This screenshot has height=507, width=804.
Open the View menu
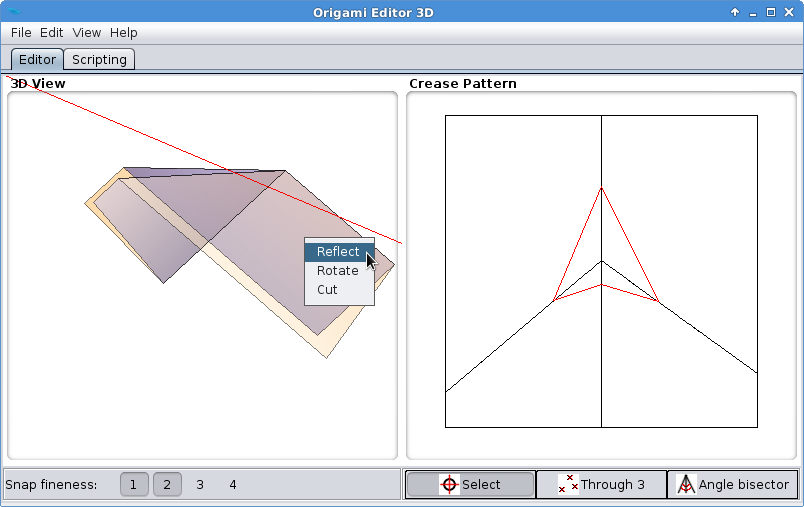point(87,33)
